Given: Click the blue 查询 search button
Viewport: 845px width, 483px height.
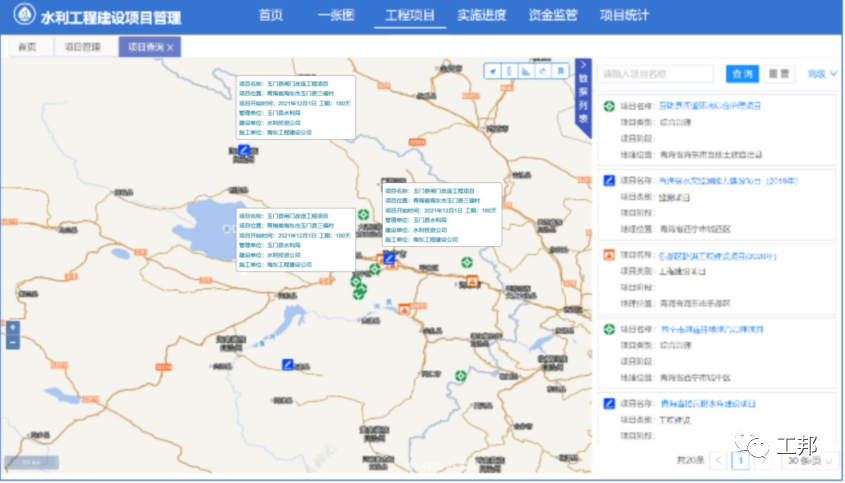Looking at the screenshot, I should coord(742,74).
